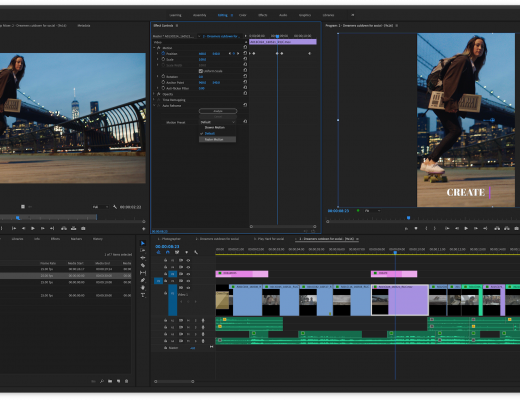Lock the top video track
The height and width of the screenshot is (400, 520).
(165, 260)
